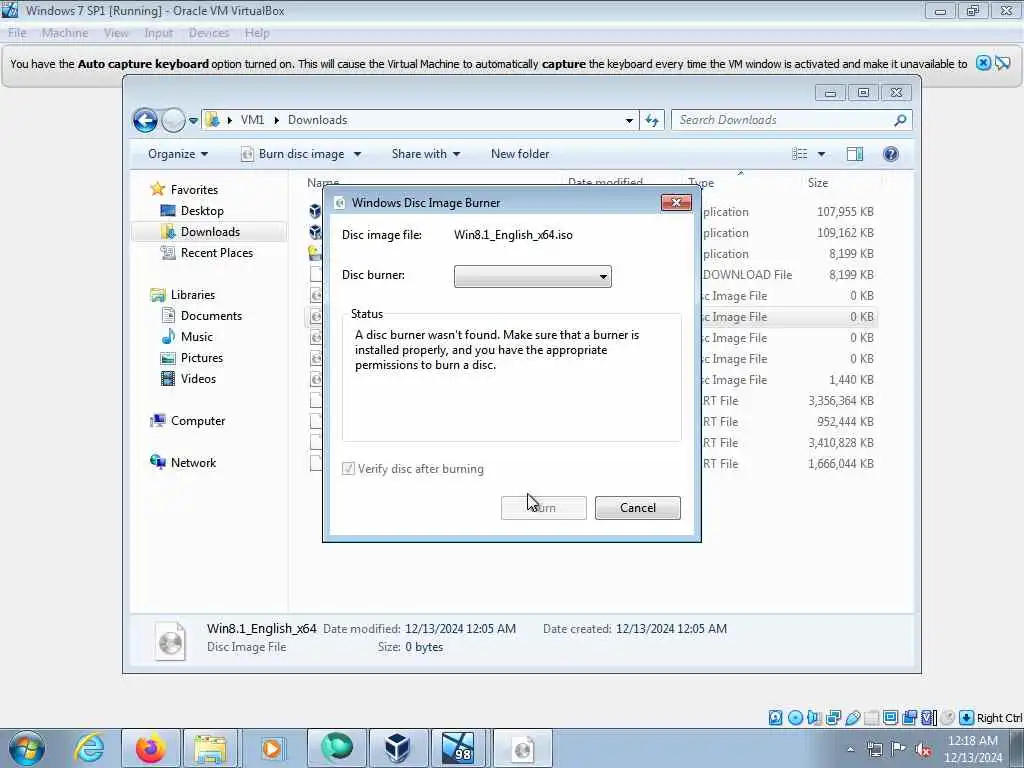This screenshot has width=1024, height=768.
Task: Expand the Burn disc image dropdown arrow
Action: pyautogui.click(x=357, y=155)
